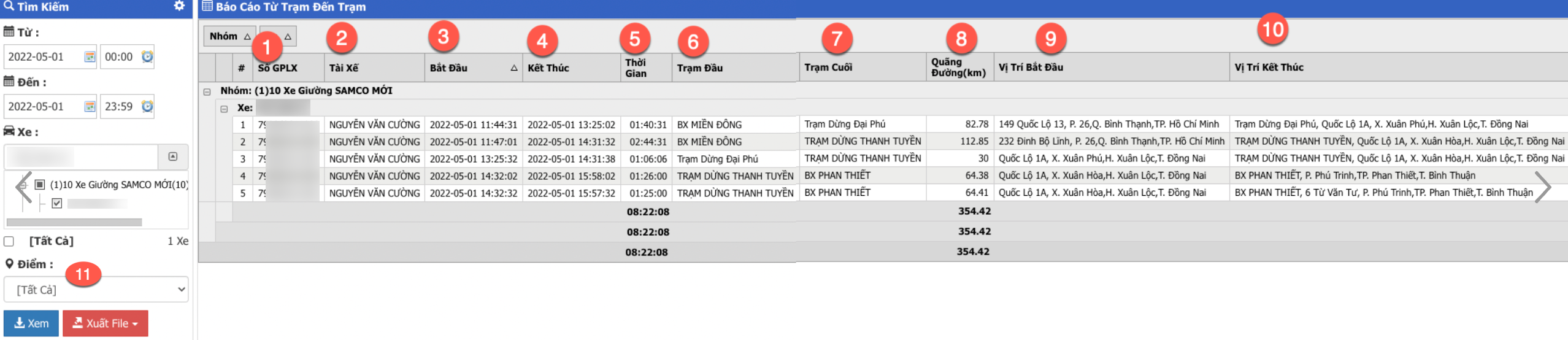Sort by Vị Trí Kết Thúc column
This screenshot has width=1568, height=340.
point(1399,68)
